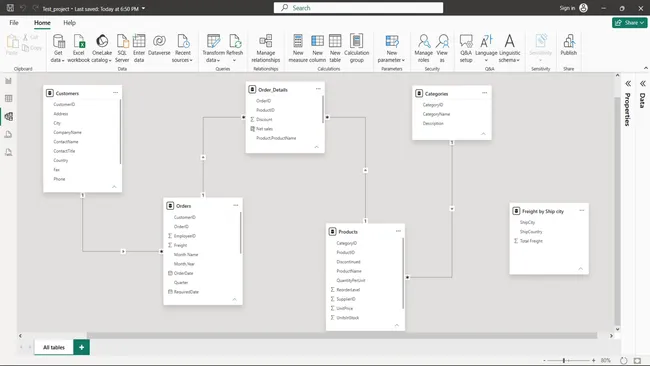Open Freight by Ship city options menu
Image resolution: width=650 pixels, height=366 pixels.
(582, 211)
